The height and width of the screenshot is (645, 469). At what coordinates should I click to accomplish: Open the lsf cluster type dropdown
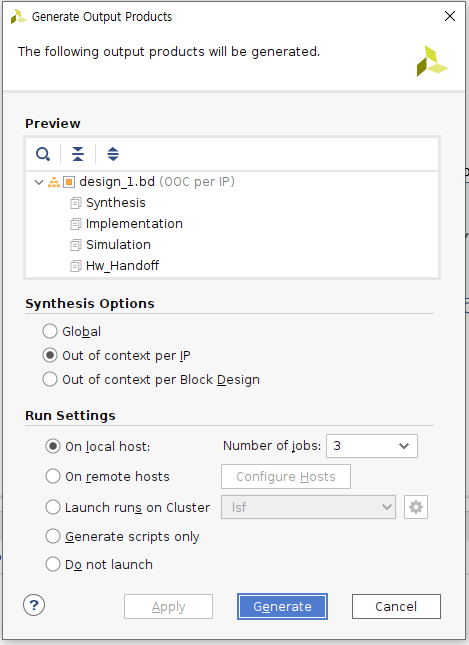point(309,507)
